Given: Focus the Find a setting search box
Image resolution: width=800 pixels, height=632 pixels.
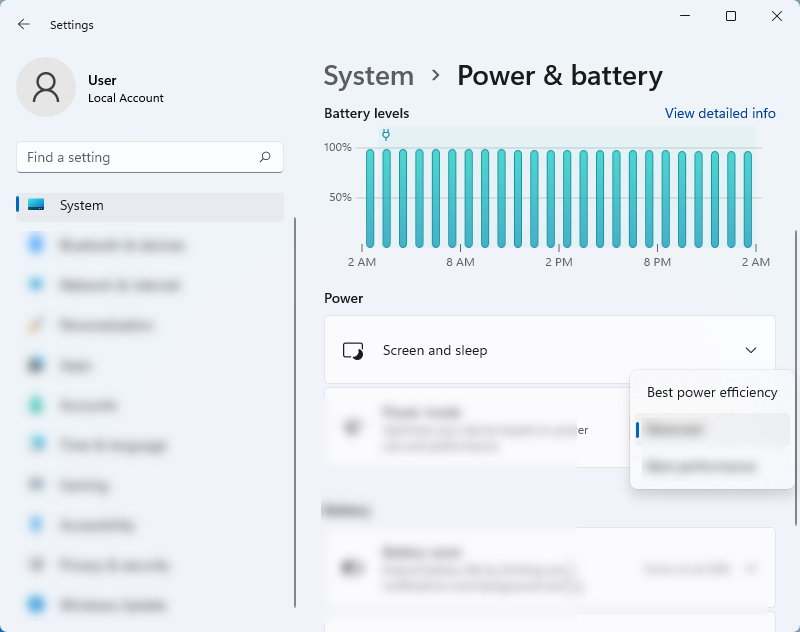Looking at the screenshot, I should [x=140, y=157].
